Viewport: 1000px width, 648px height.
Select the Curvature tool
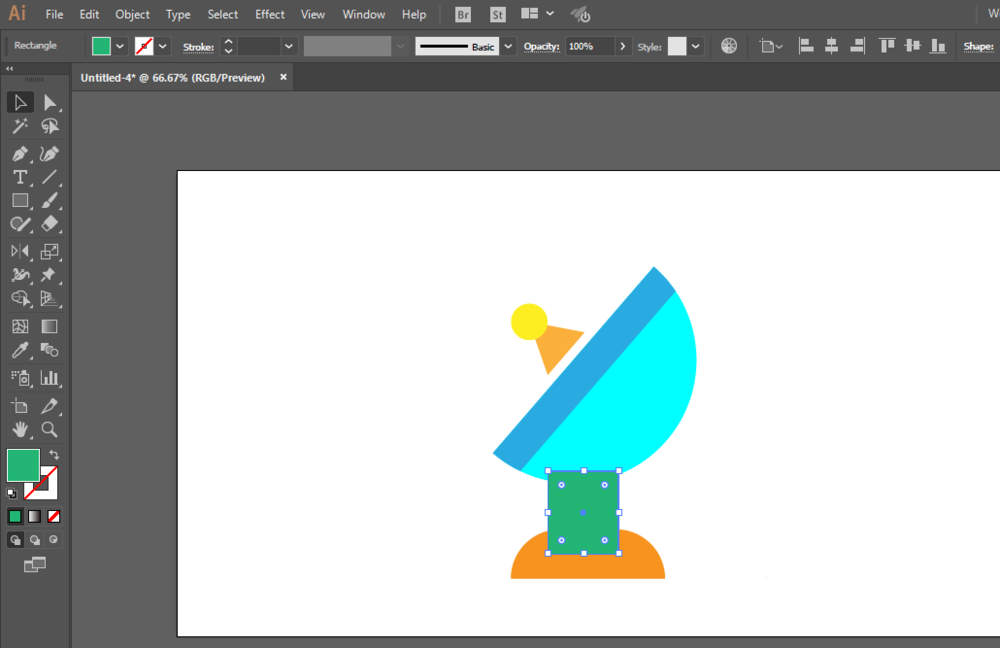pos(50,154)
